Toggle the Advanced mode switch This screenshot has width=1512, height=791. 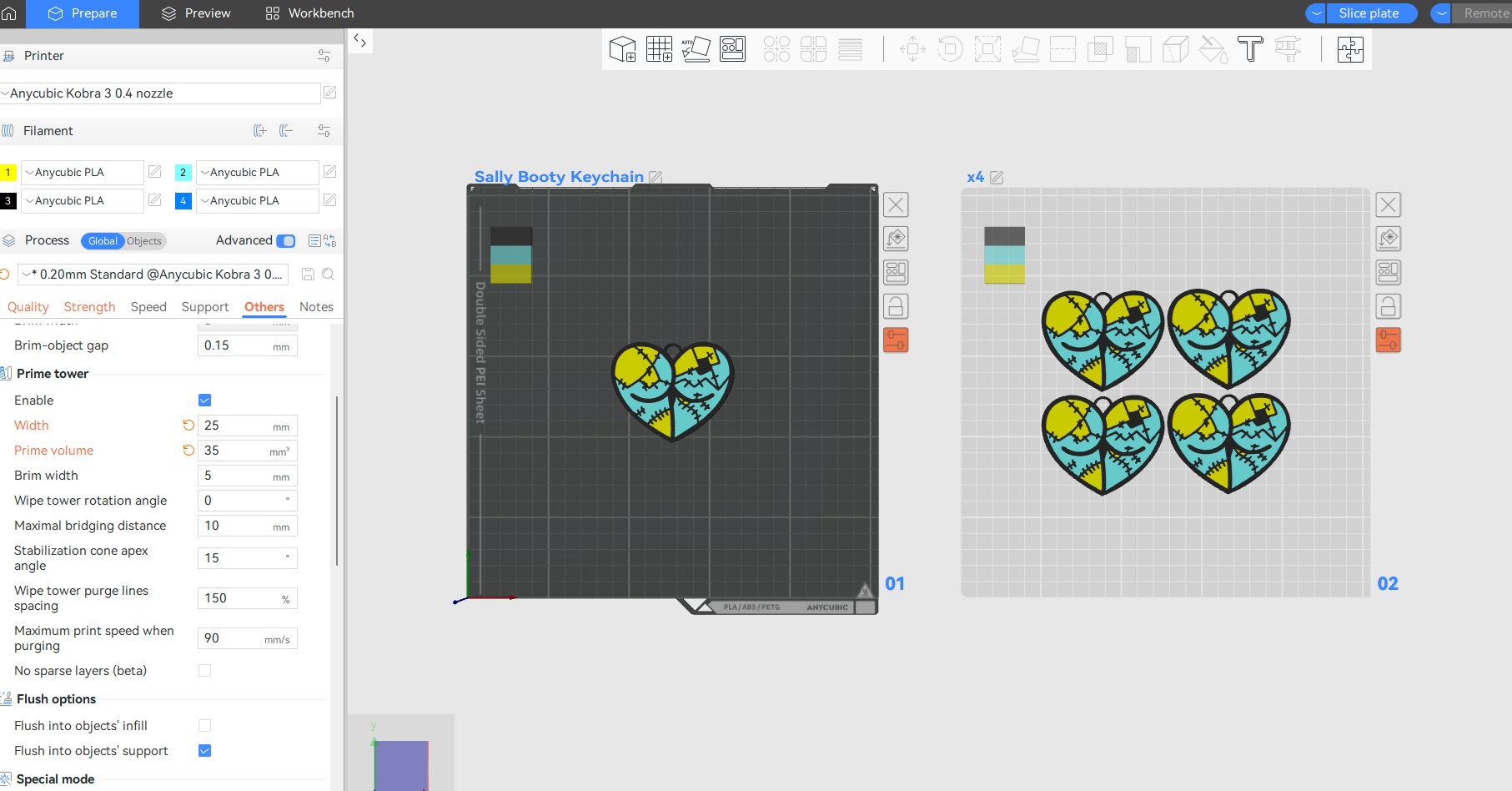[286, 241]
